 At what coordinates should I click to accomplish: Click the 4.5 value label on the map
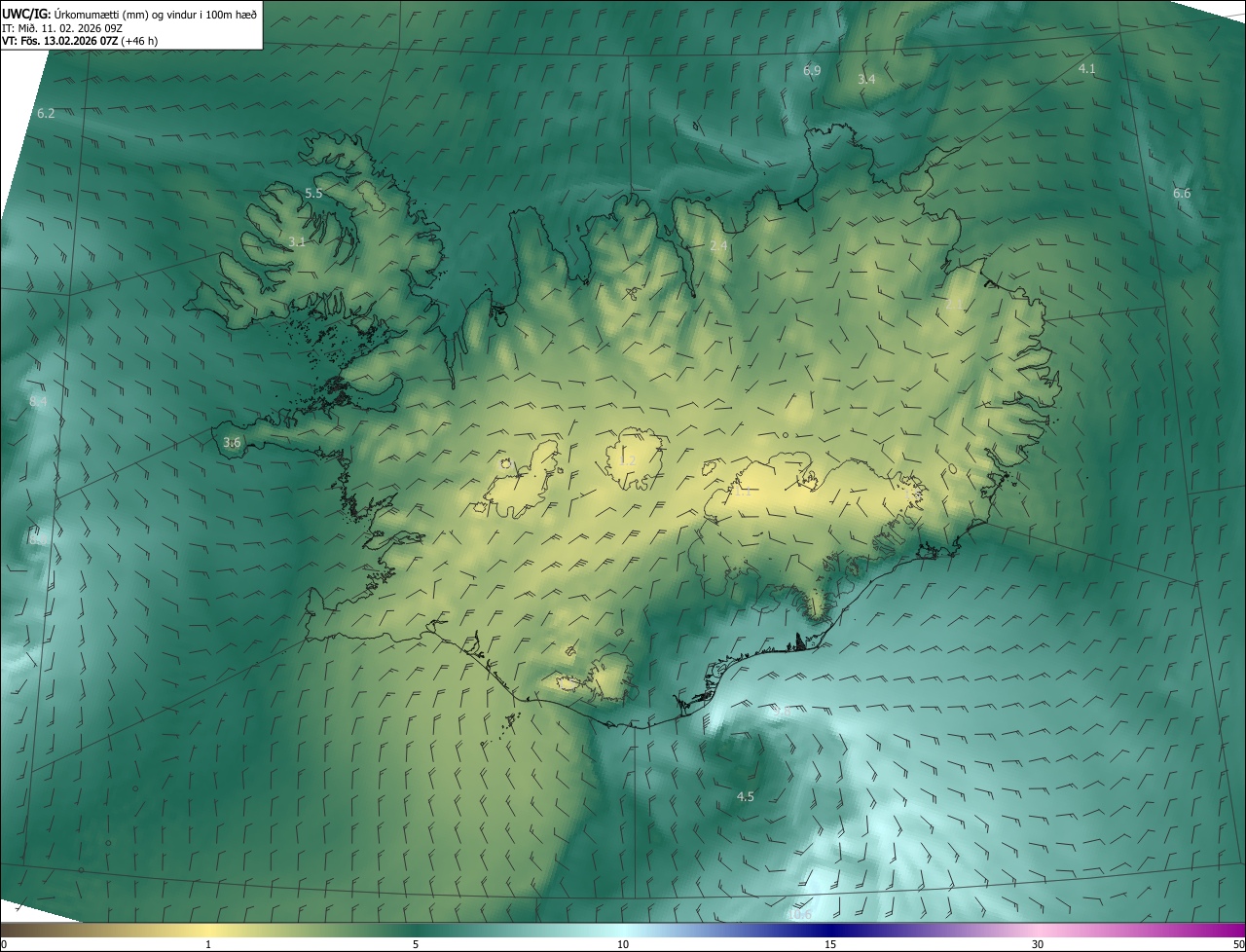pos(745,796)
